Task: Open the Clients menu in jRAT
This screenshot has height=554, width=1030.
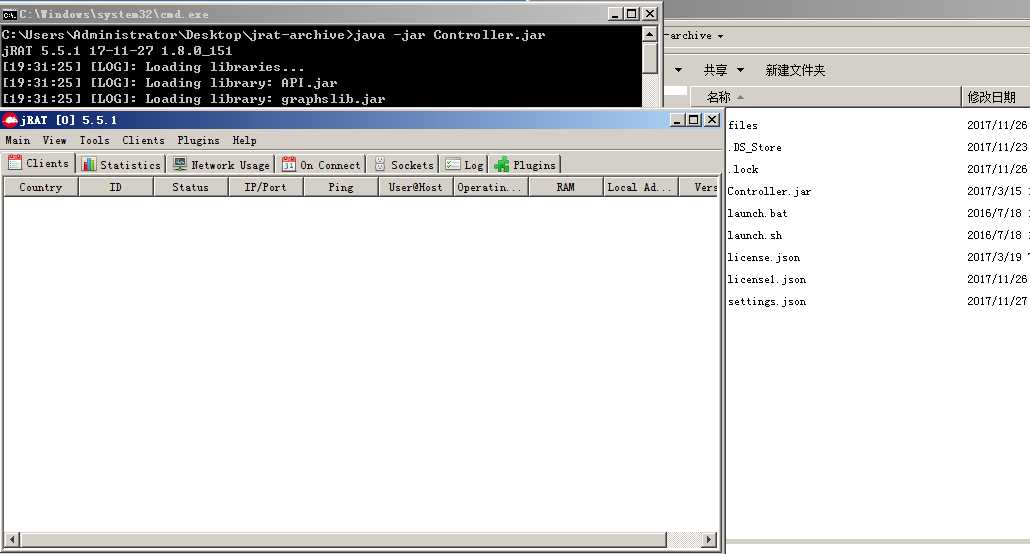Action: (x=143, y=140)
